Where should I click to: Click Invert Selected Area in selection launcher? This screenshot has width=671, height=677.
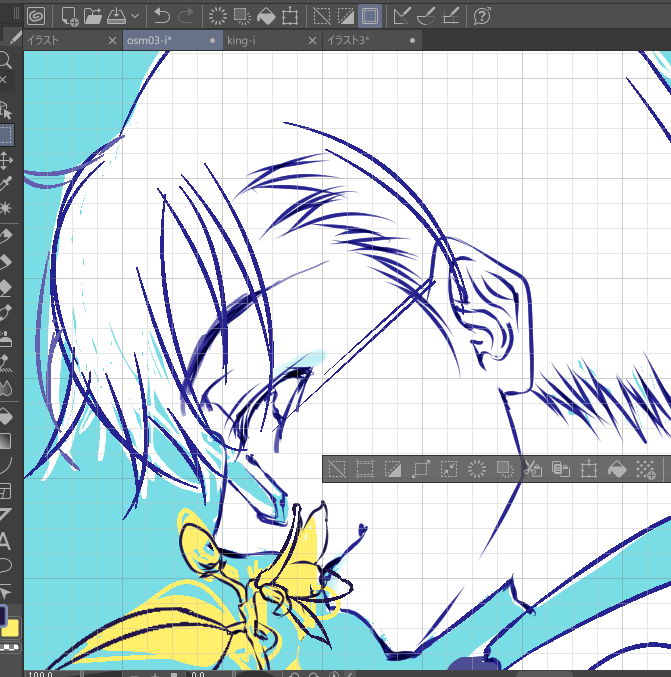click(x=392, y=469)
